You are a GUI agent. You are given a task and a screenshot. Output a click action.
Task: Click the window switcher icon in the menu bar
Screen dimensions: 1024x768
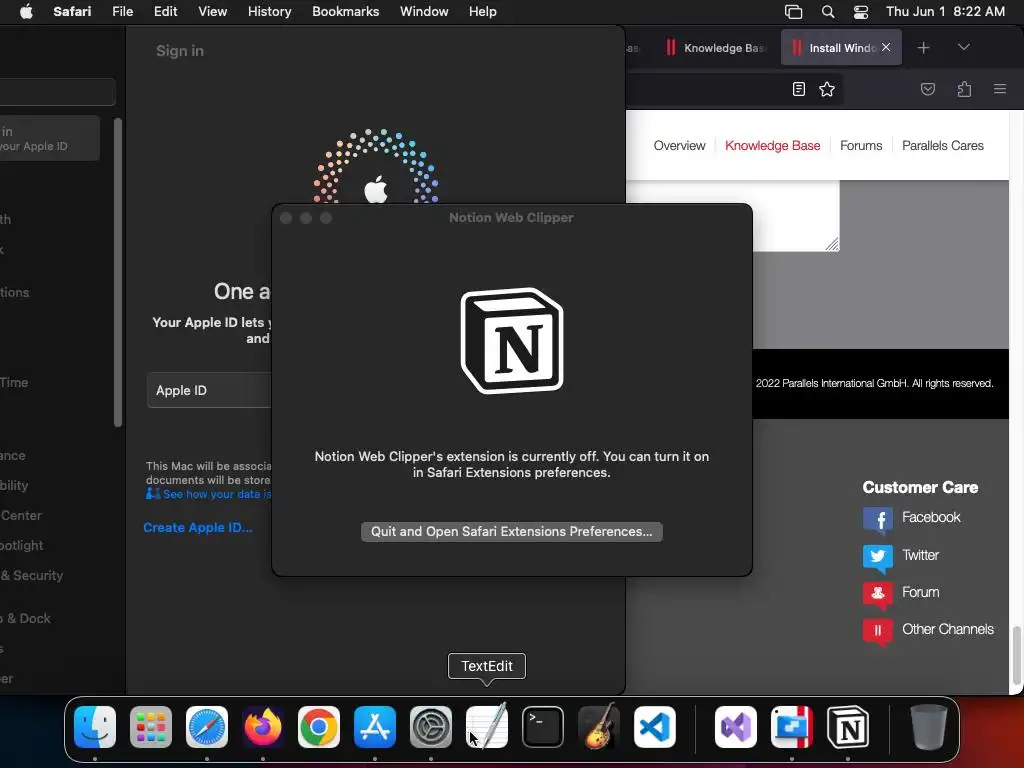(x=793, y=12)
